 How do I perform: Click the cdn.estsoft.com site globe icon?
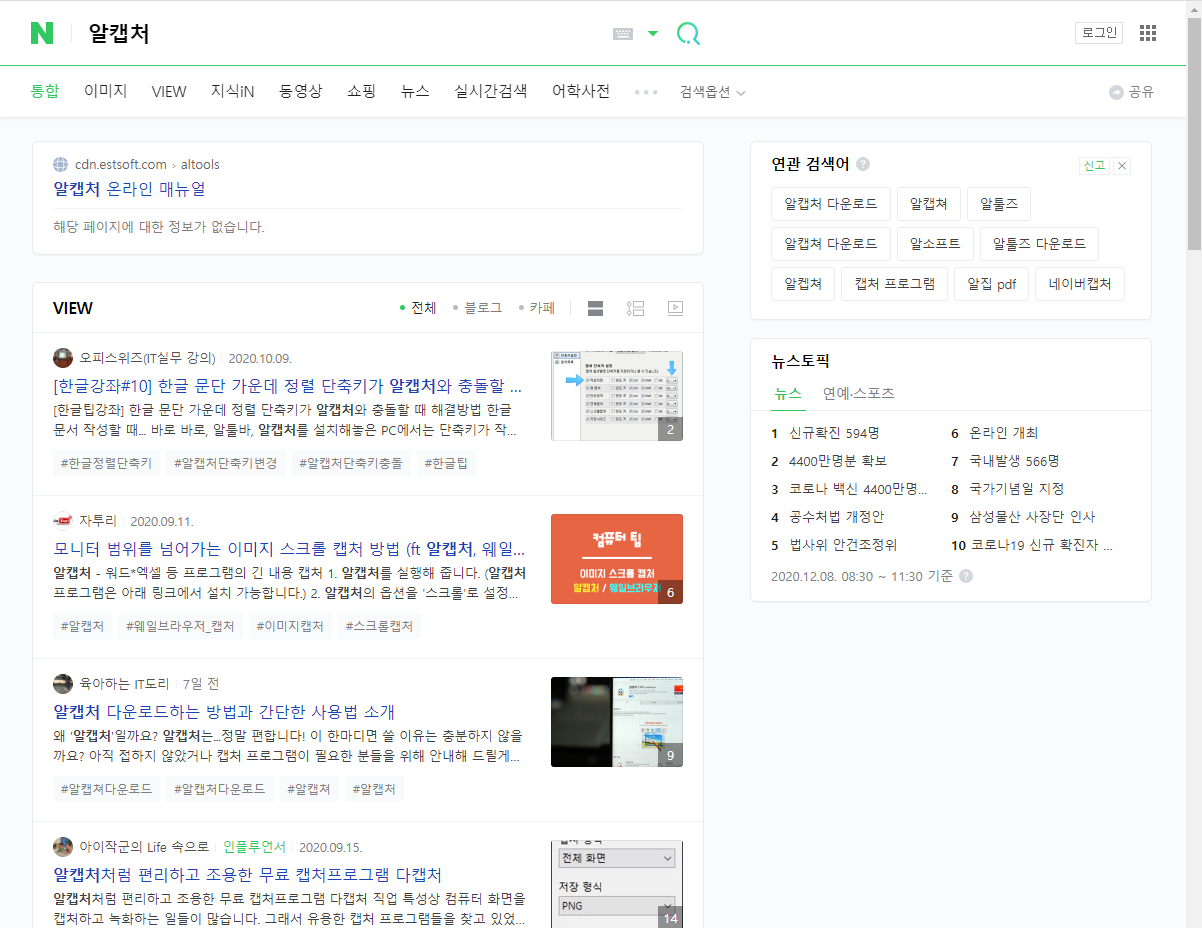[x=61, y=164]
